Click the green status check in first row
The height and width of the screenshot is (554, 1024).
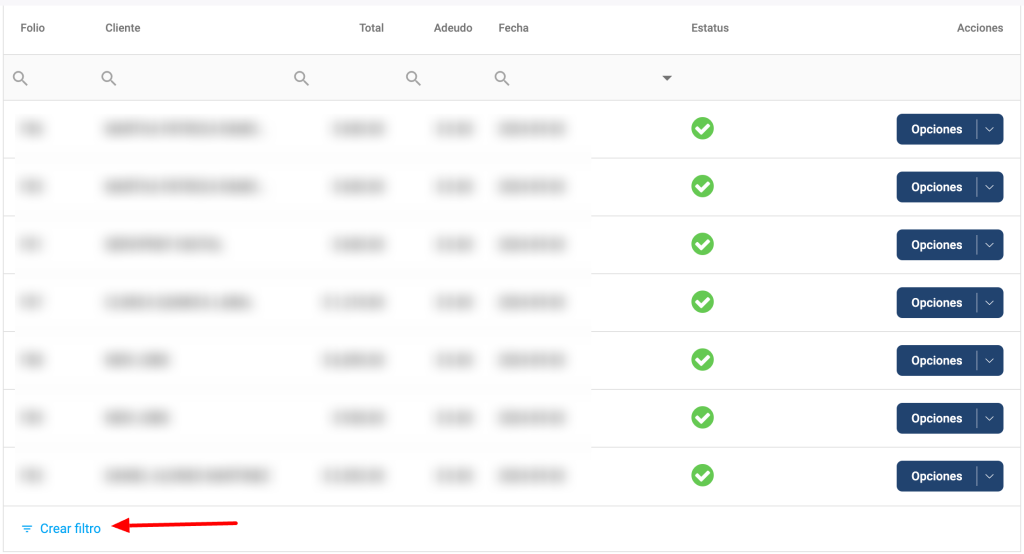coord(703,129)
